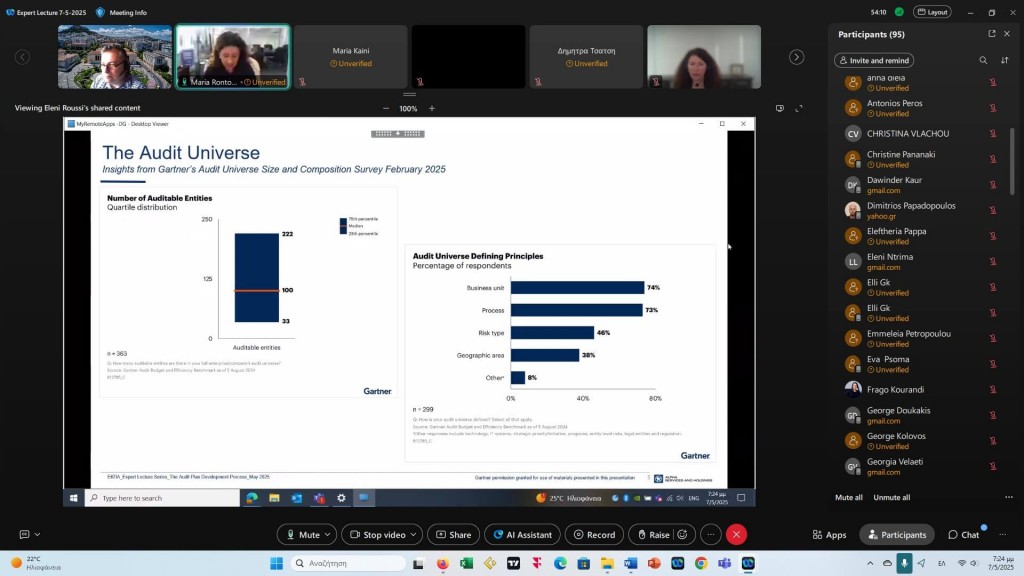1024x576 pixels.
Task: Open the emoji reactions picker
Action: (x=682, y=535)
